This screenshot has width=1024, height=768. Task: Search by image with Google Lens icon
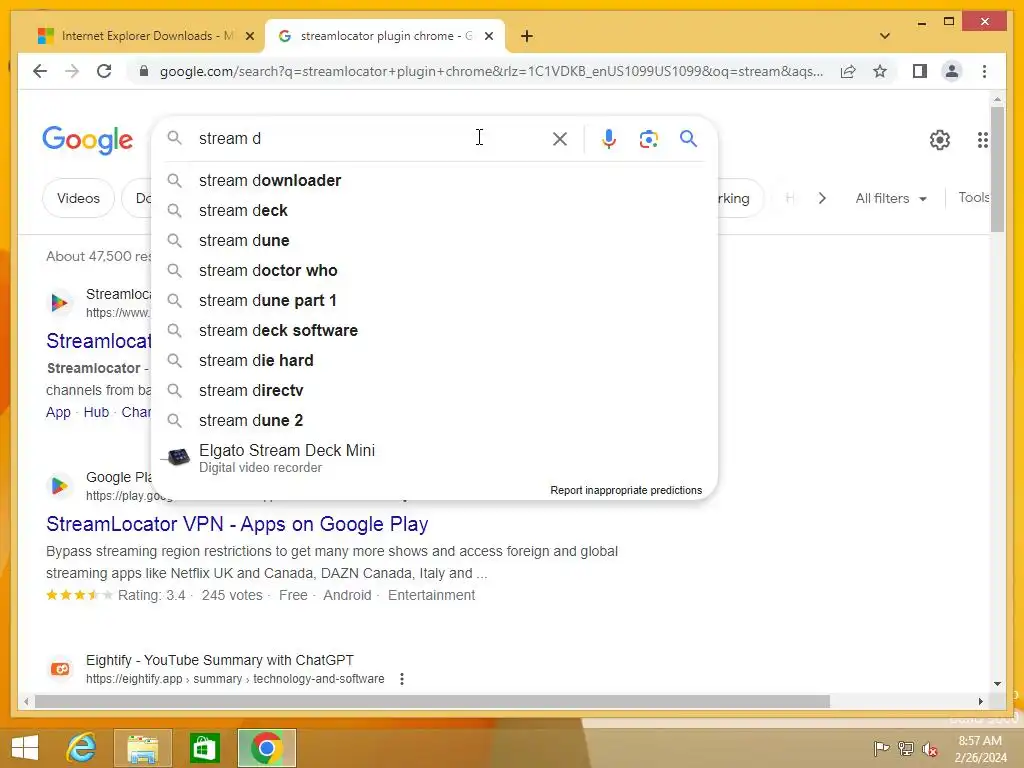tap(648, 138)
